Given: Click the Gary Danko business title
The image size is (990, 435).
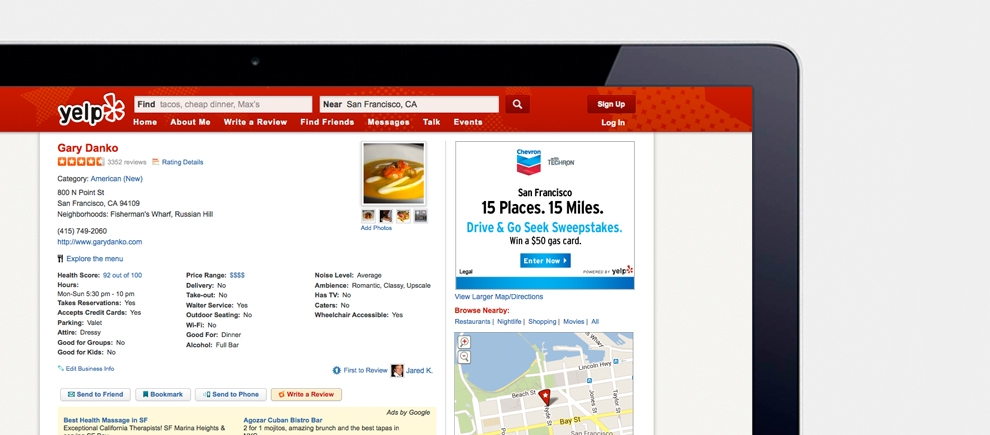Looking at the screenshot, I should (x=88, y=148).
